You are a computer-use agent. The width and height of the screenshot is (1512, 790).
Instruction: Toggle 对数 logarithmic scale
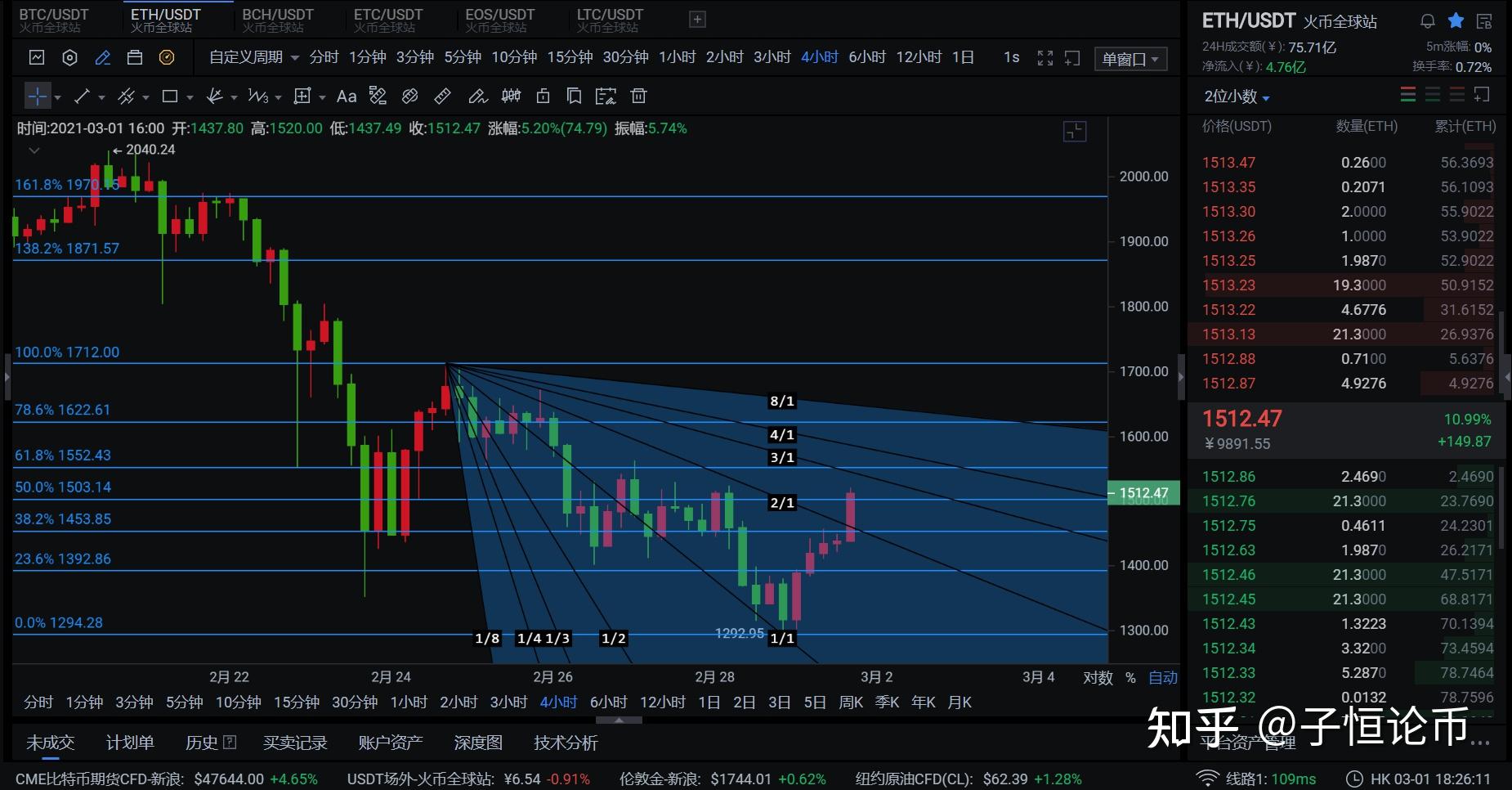1098,677
